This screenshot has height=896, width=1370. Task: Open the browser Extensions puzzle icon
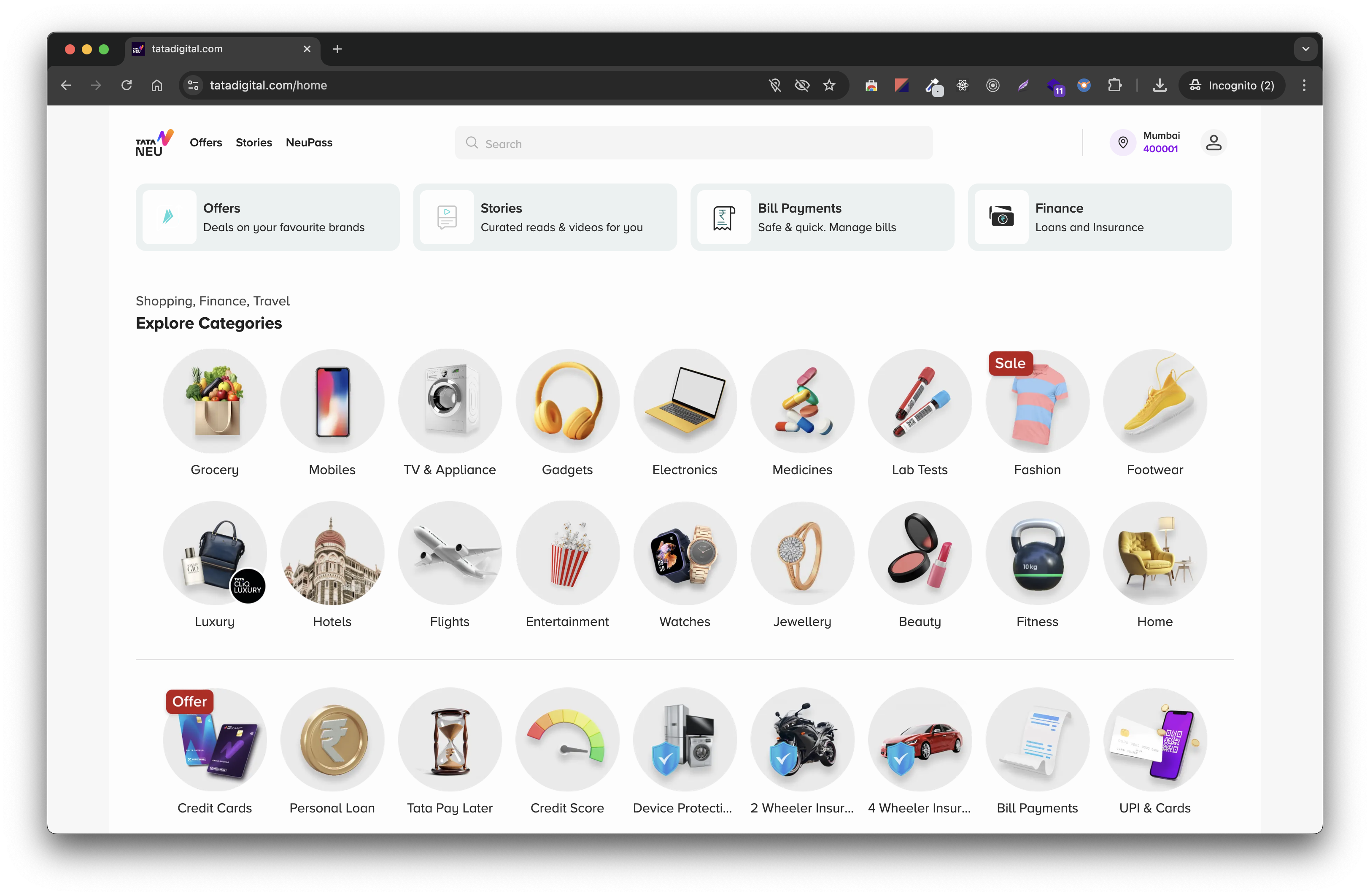coord(1114,85)
